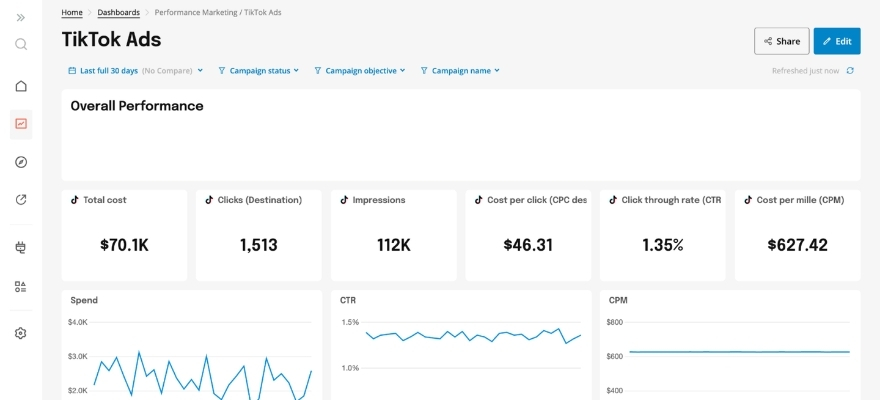Click the Share button

coord(782,41)
